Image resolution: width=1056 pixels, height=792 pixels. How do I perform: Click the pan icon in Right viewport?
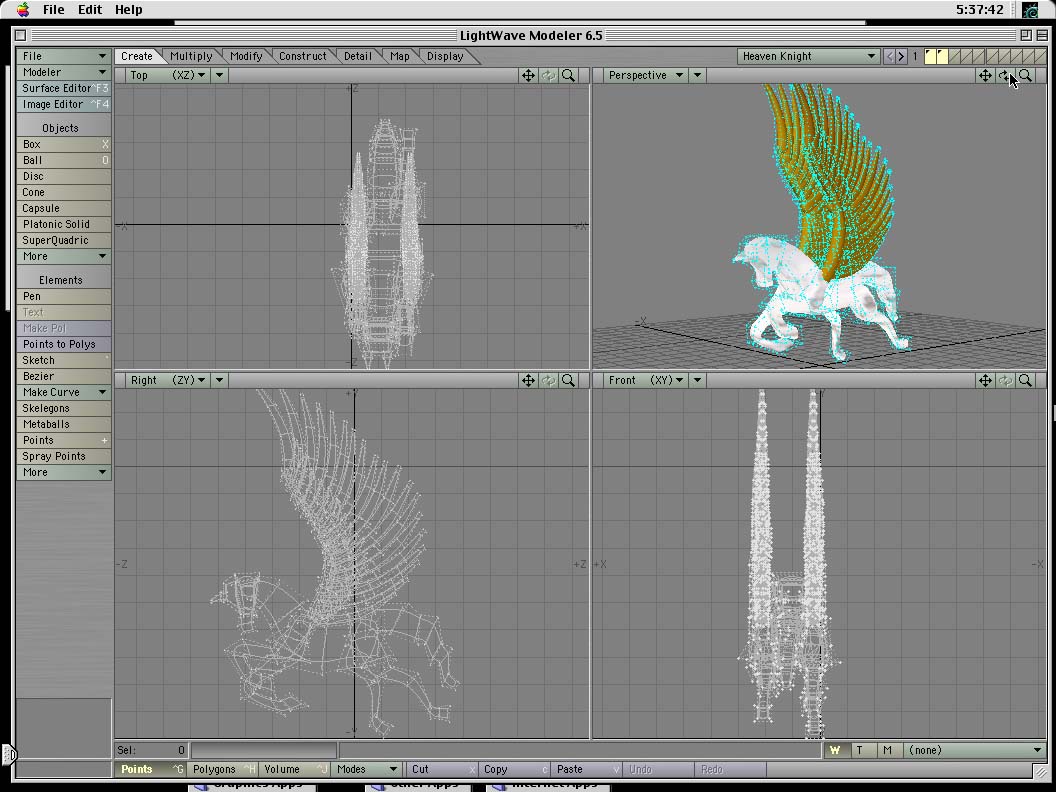[x=529, y=380]
